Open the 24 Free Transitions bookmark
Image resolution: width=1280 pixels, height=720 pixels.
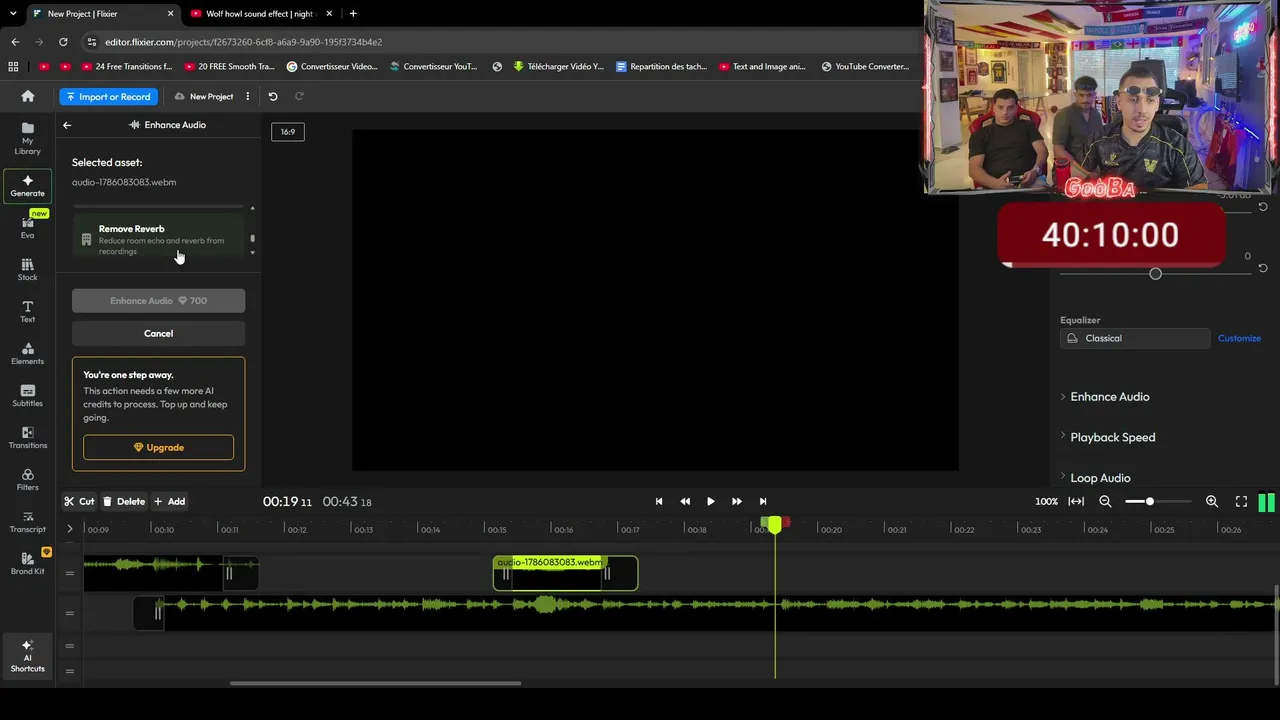126,67
